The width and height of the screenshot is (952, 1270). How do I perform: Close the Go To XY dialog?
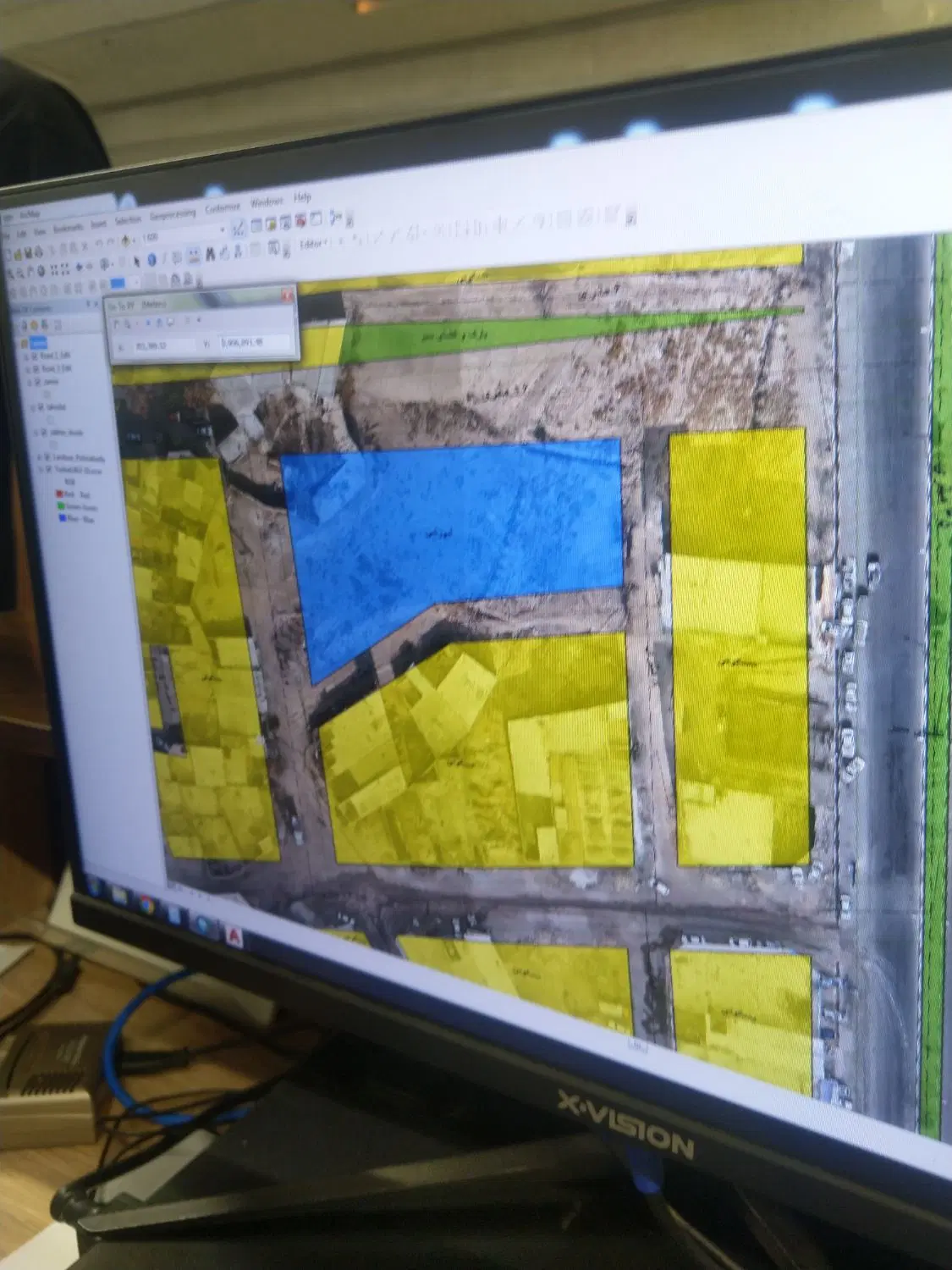[287, 296]
